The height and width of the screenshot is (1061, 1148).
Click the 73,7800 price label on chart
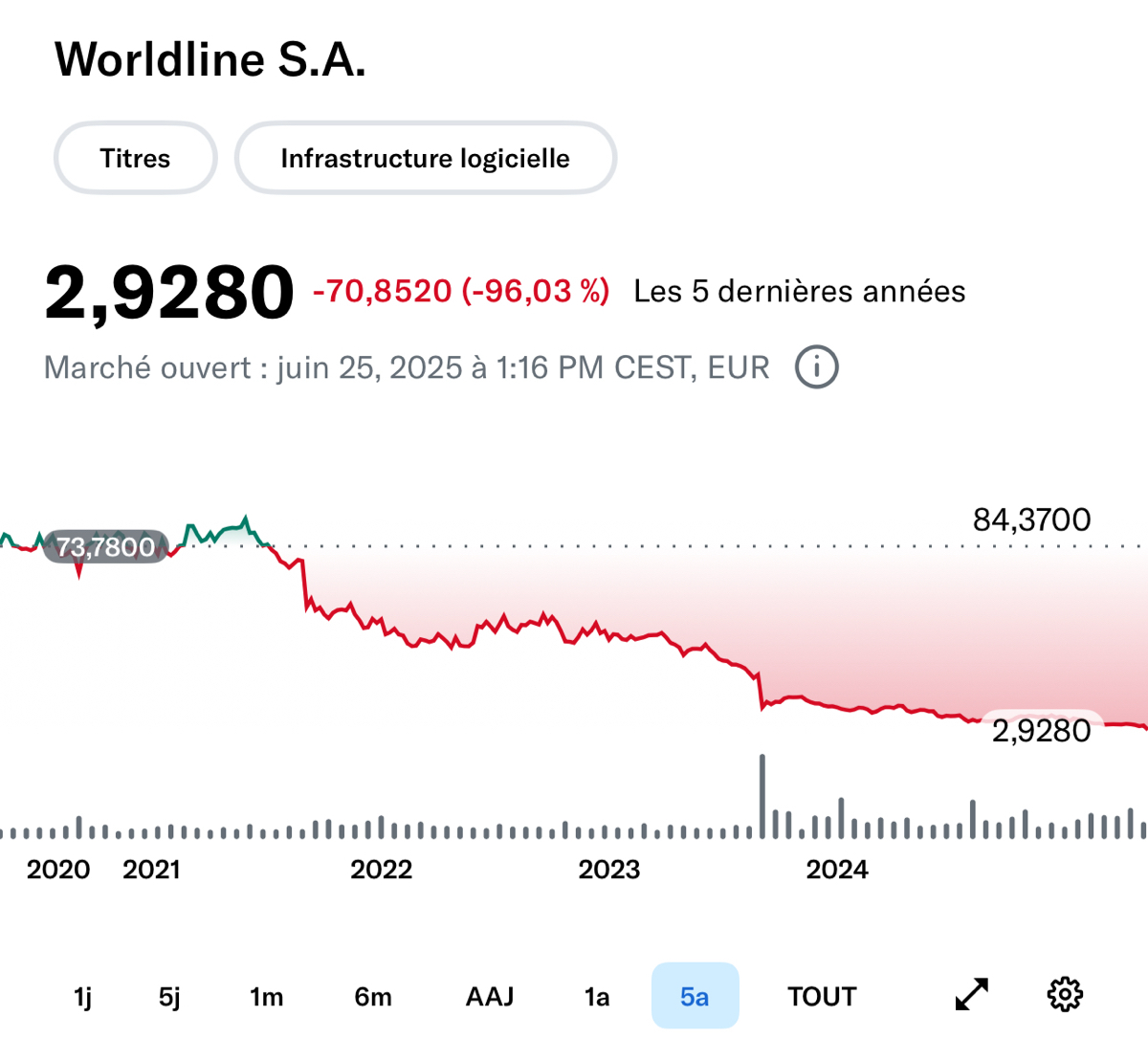click(105, 547)
